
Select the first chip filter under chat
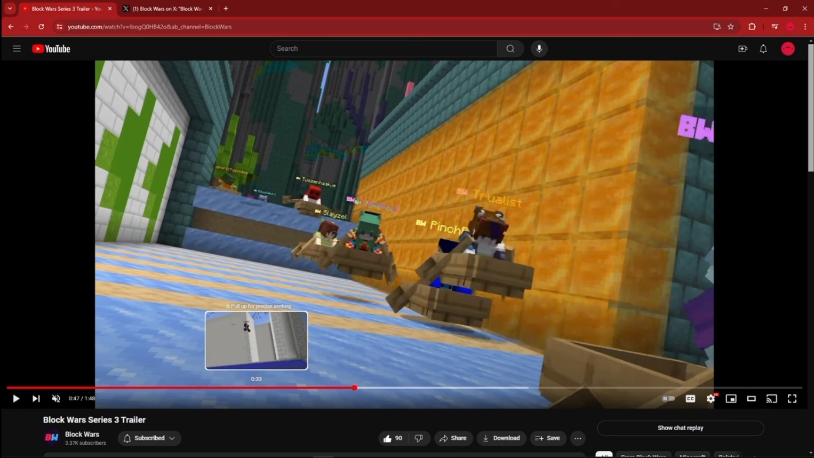[604, 455]
